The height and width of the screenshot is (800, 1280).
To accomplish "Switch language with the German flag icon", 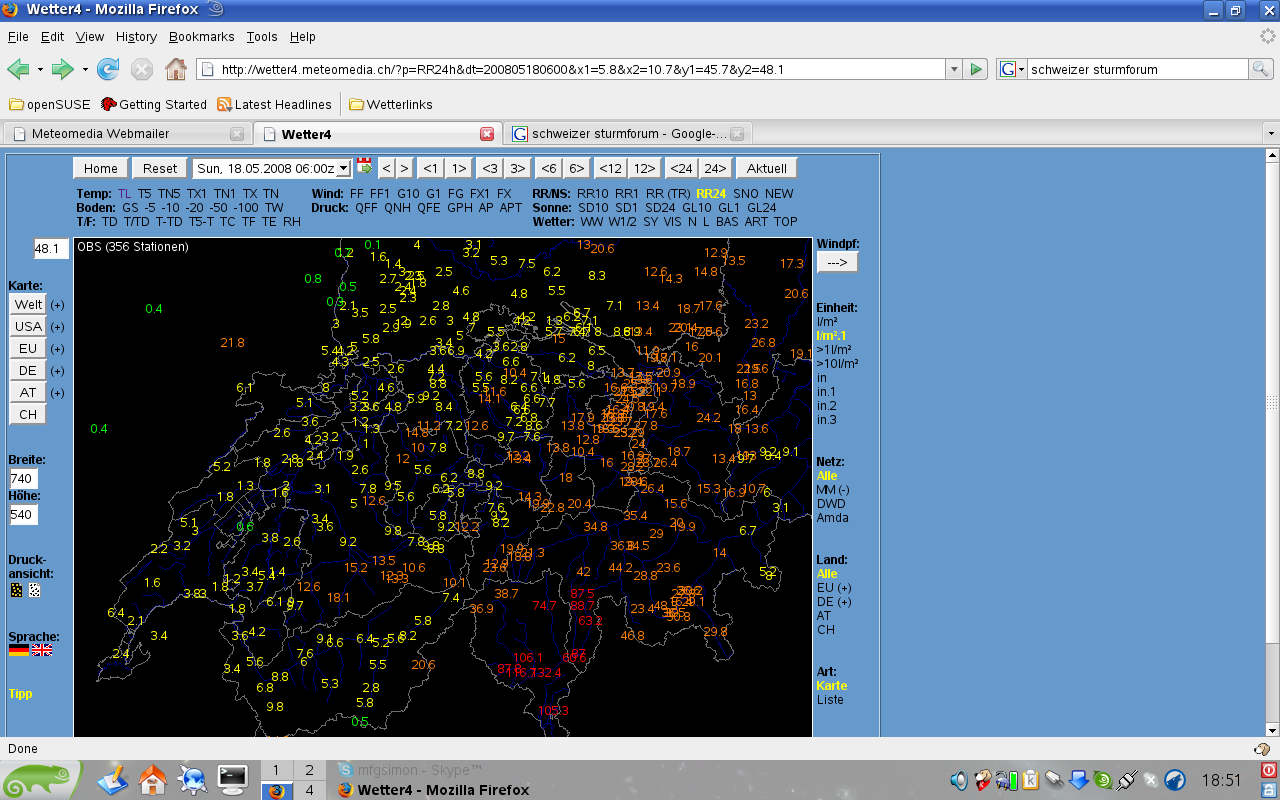I will (18, 650).
